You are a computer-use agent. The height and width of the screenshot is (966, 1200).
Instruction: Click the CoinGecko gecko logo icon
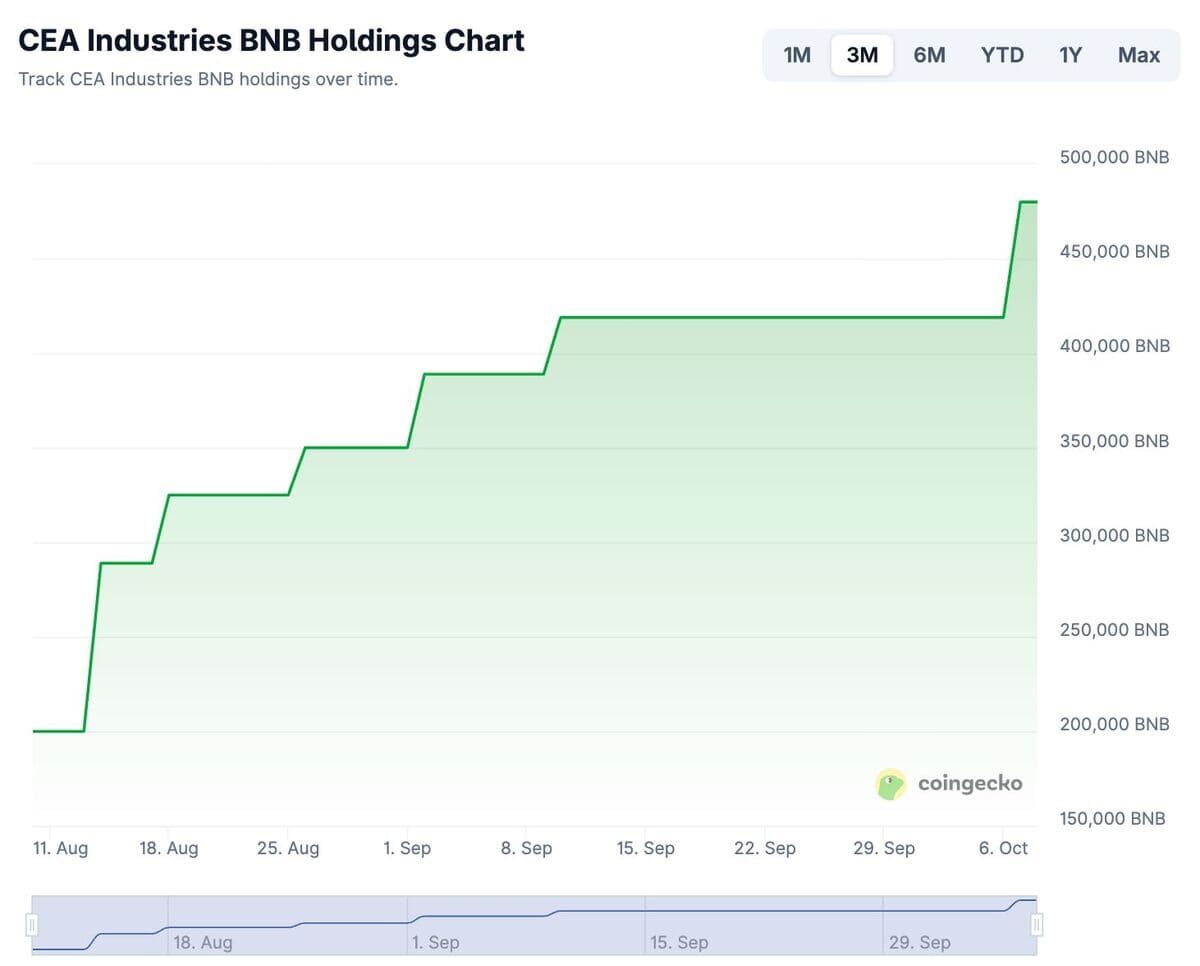pyautogui.click(x=890, y=784)
